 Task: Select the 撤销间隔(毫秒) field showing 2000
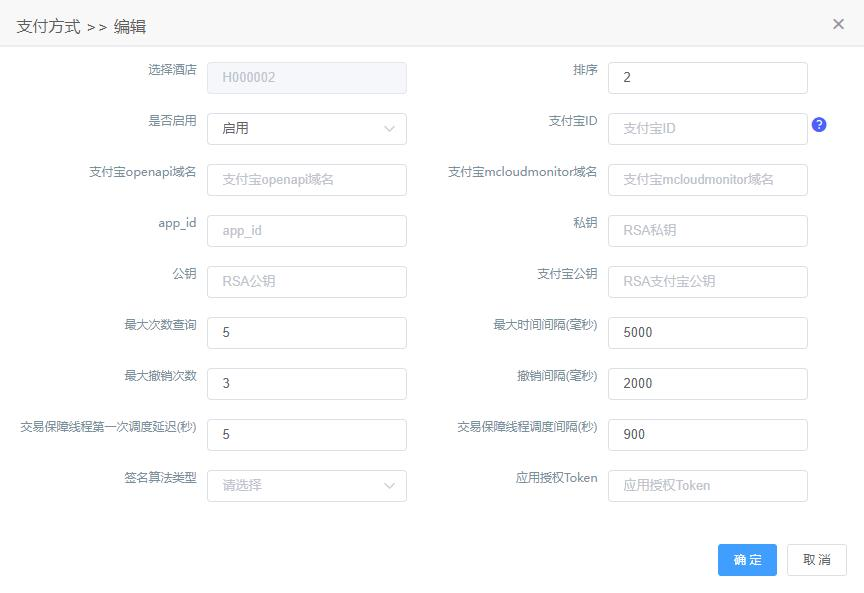tap(708, 384)
